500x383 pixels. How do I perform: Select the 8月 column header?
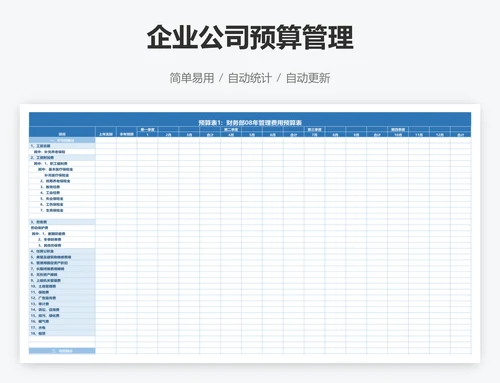[x=335, y=135]
